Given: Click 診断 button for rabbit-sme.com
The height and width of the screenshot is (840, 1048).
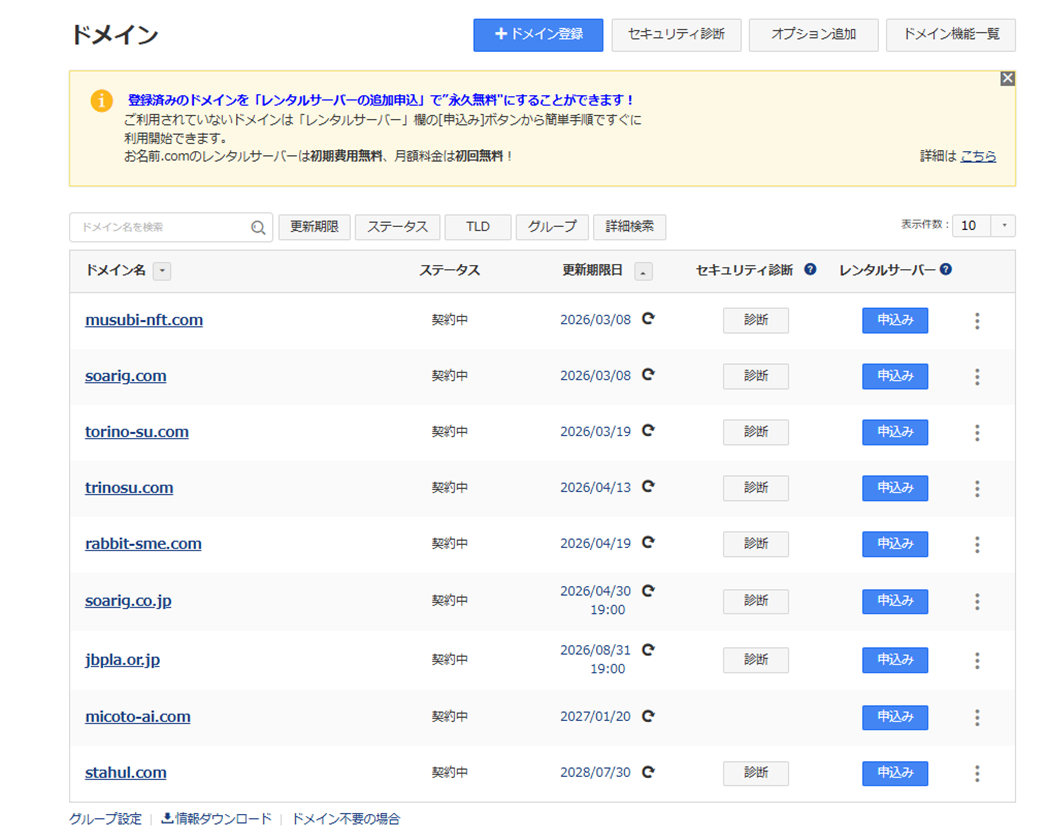Looking at the screenshot, I should [x=756, y=544].
